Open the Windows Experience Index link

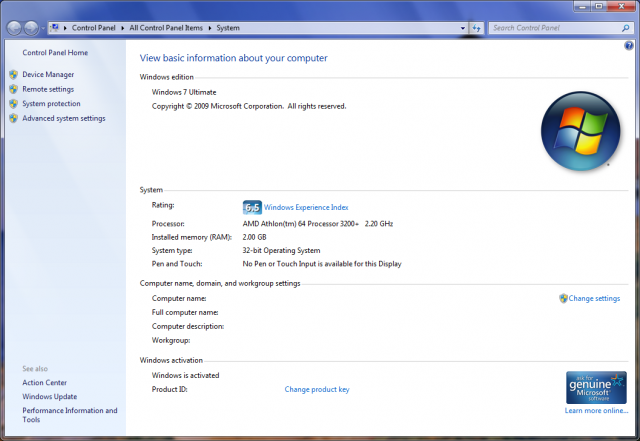306,207
